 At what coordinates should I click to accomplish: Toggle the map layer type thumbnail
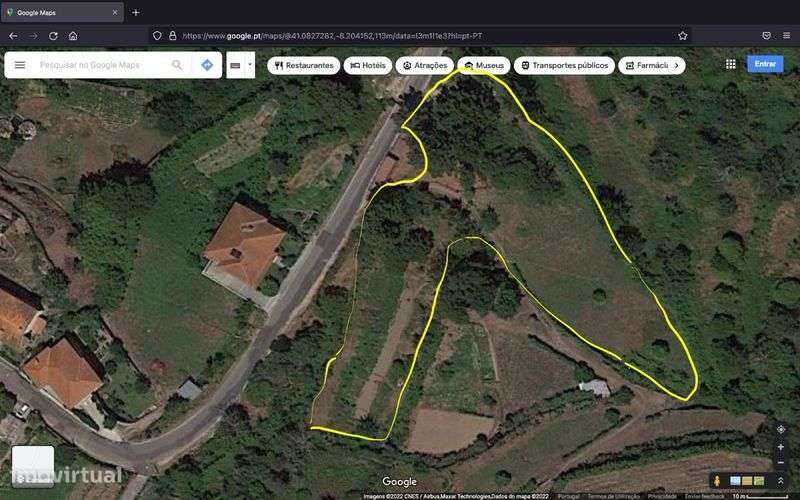coord(33,466)
